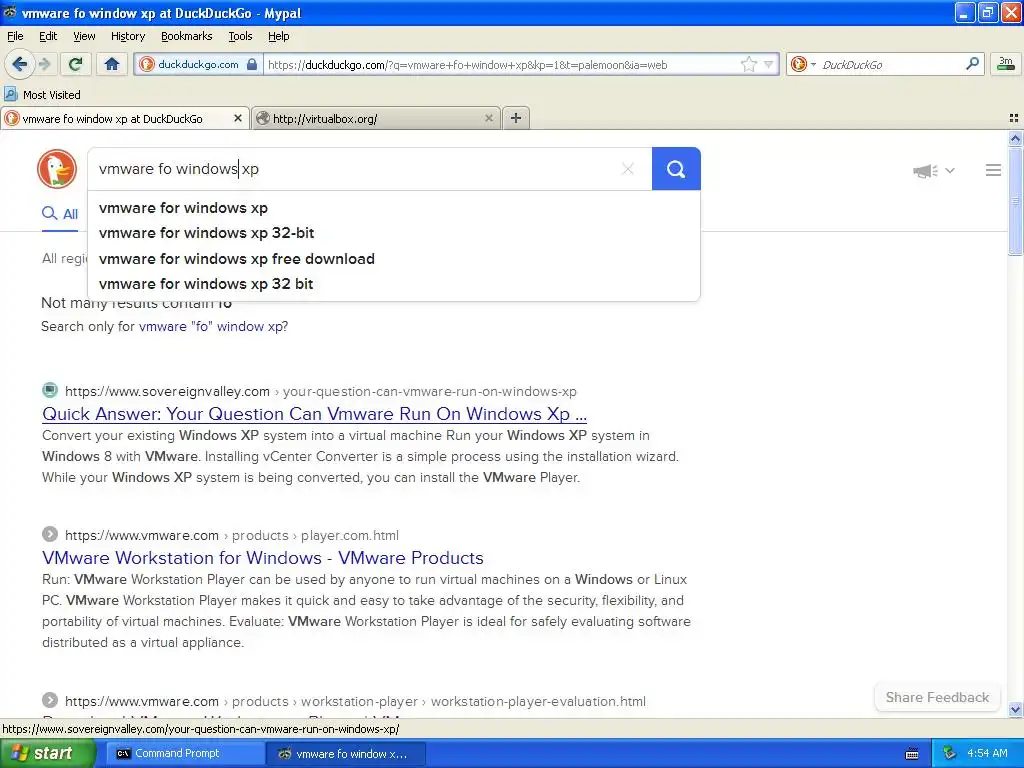The height and width of the screenshot is (768, 1024).
Task: Open the Most Visited bookmarks folder
Action: pyautogui.click(x=43, y=95)
